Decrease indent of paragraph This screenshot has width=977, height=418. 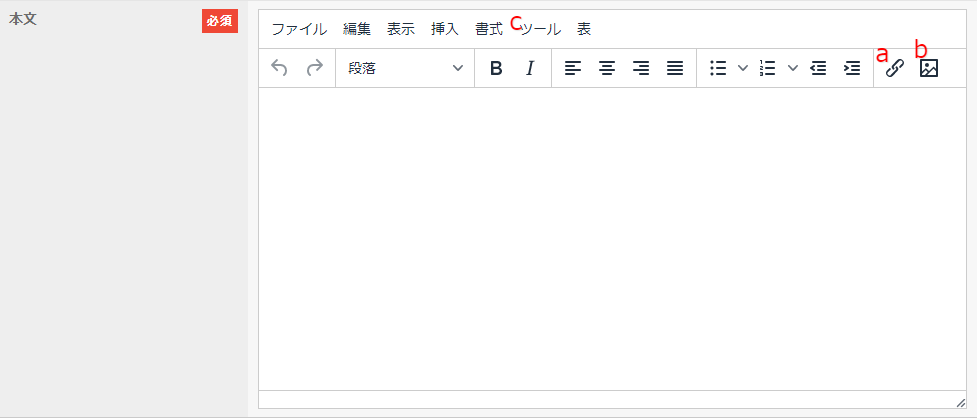[x=818, y=68]
